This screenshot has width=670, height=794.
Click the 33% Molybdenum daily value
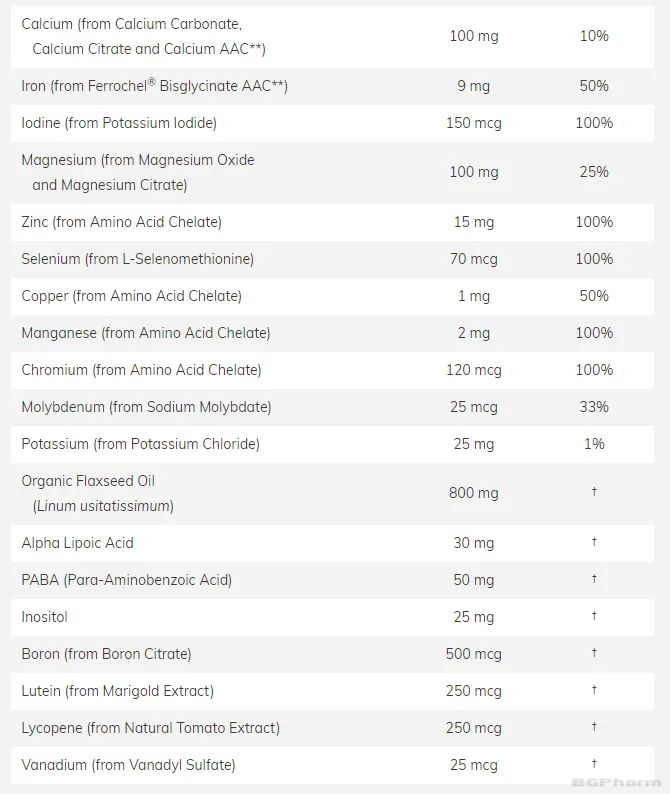tap(593, 407)
